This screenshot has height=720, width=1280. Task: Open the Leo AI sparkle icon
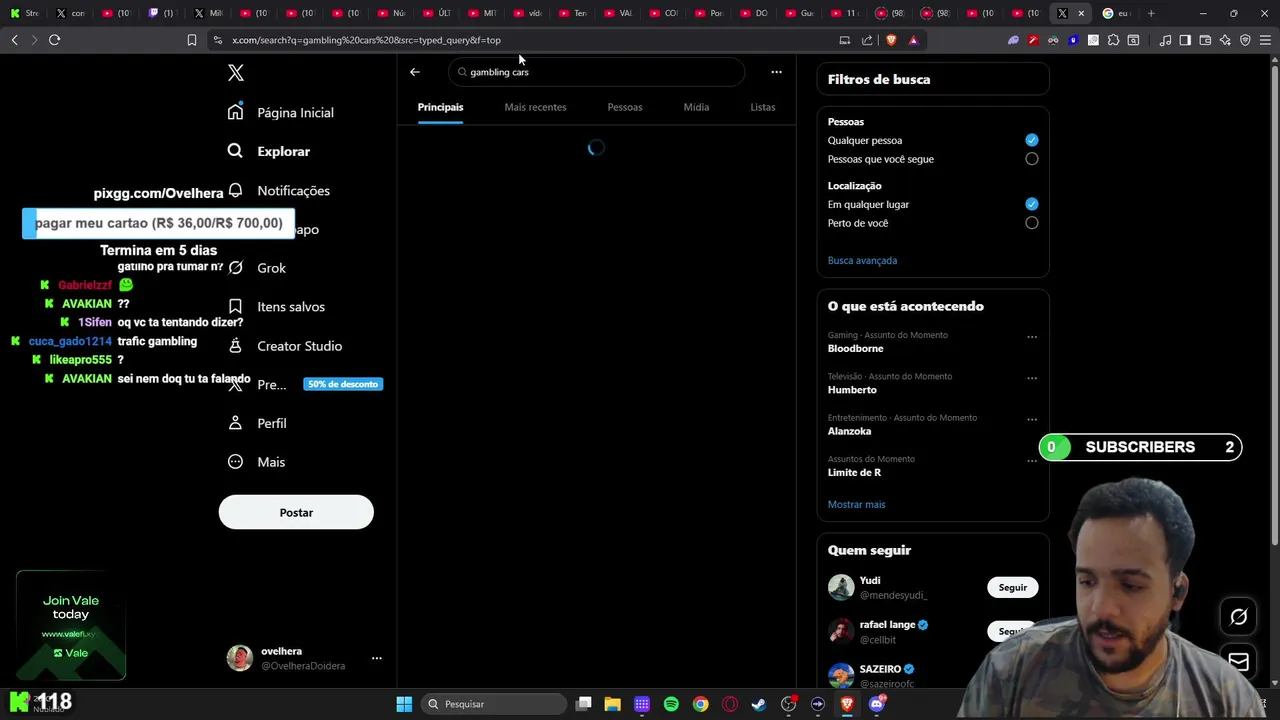pos(1225,40)
